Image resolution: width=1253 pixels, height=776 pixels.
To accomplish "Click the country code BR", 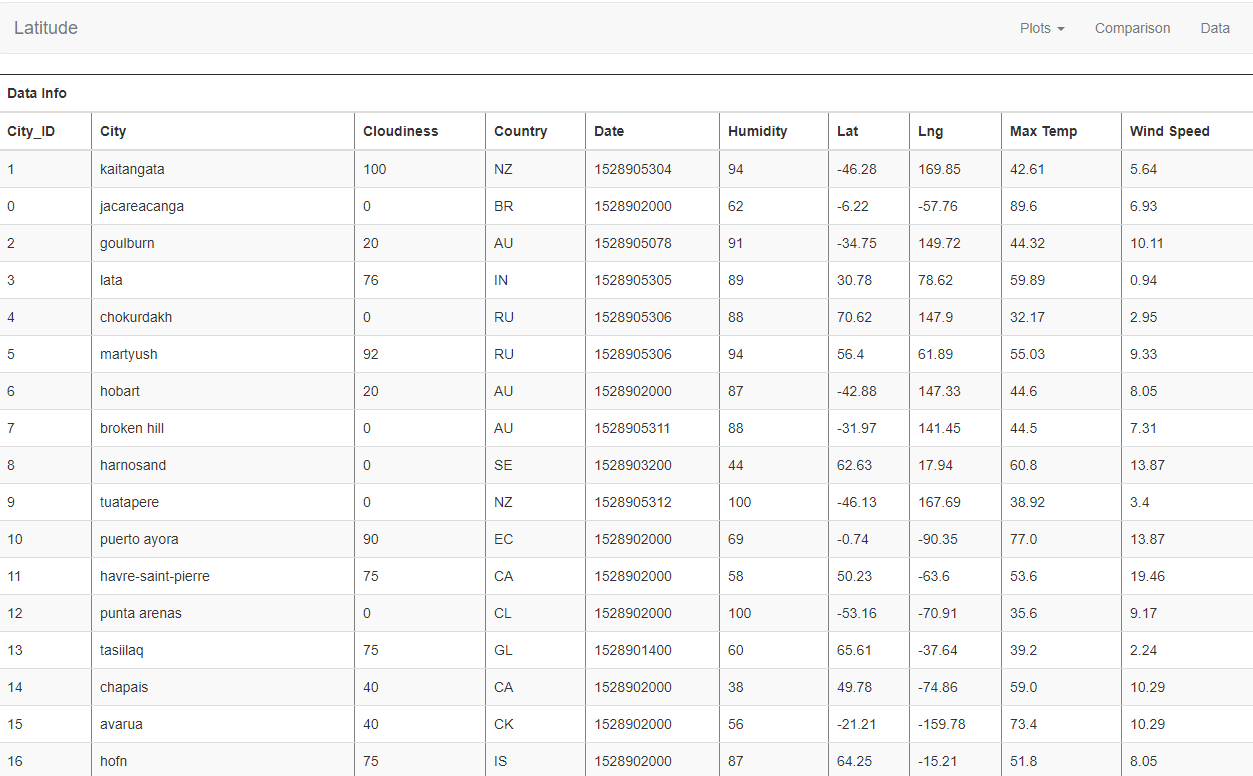I will 503,206.
